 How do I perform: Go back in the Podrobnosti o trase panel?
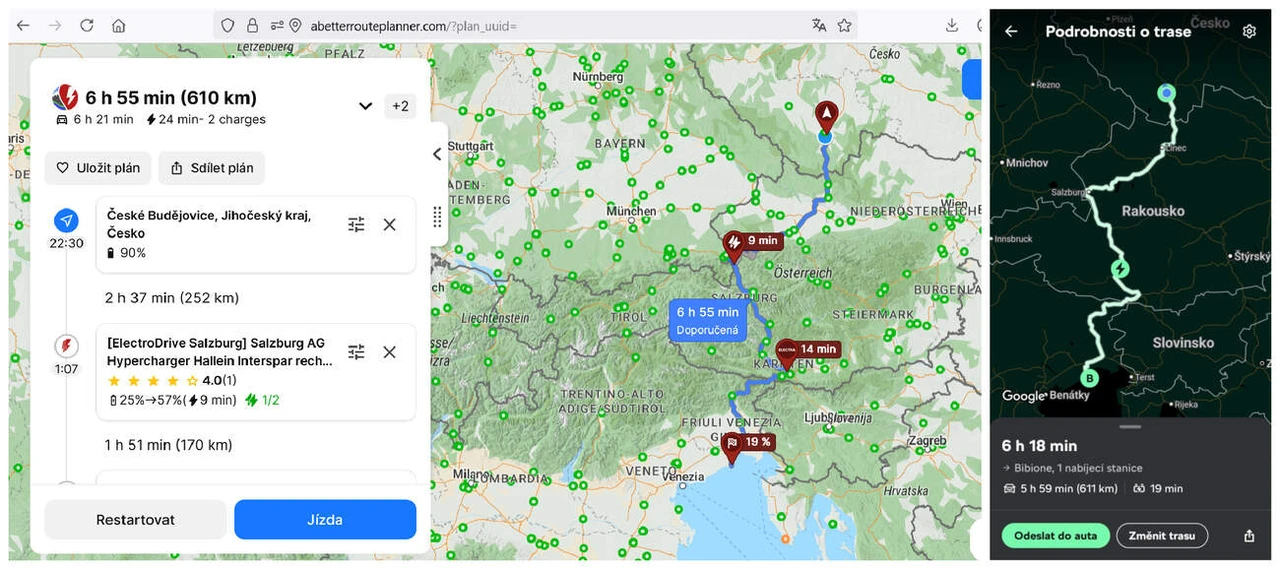1011,31
